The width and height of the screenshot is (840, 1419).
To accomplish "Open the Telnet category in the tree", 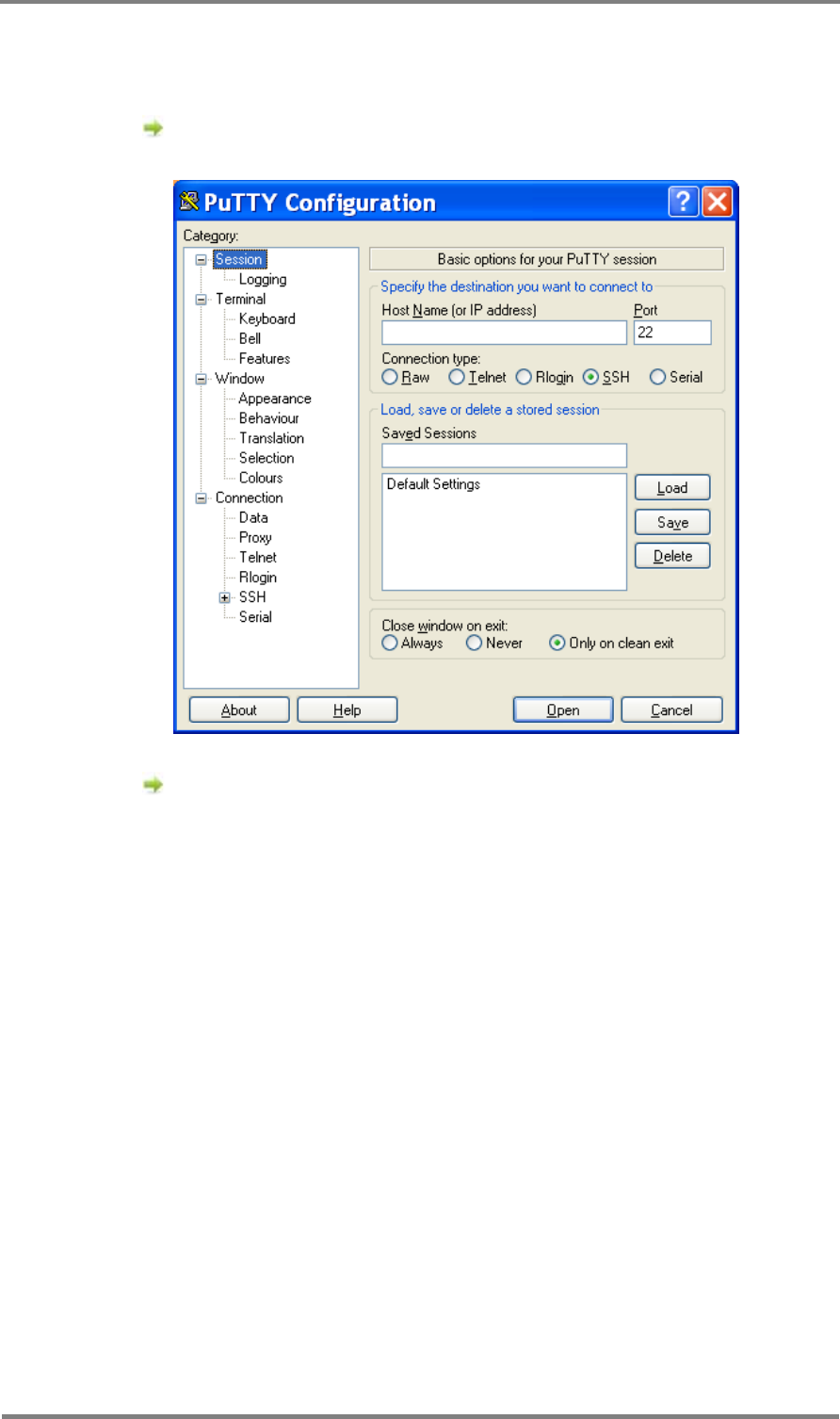I will [257, 557].
